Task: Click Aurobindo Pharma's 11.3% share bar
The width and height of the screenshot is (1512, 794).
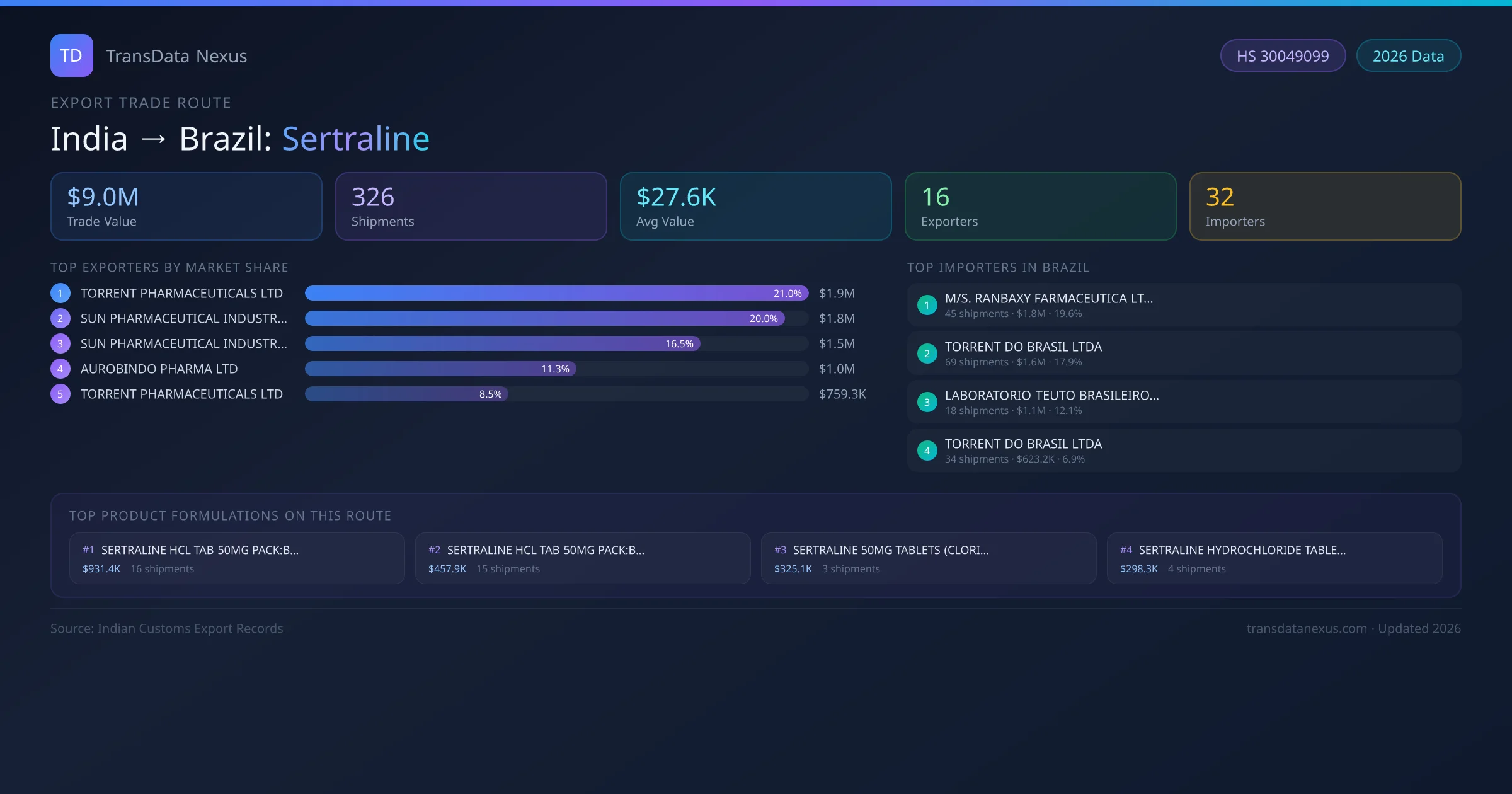Action: 441,369
